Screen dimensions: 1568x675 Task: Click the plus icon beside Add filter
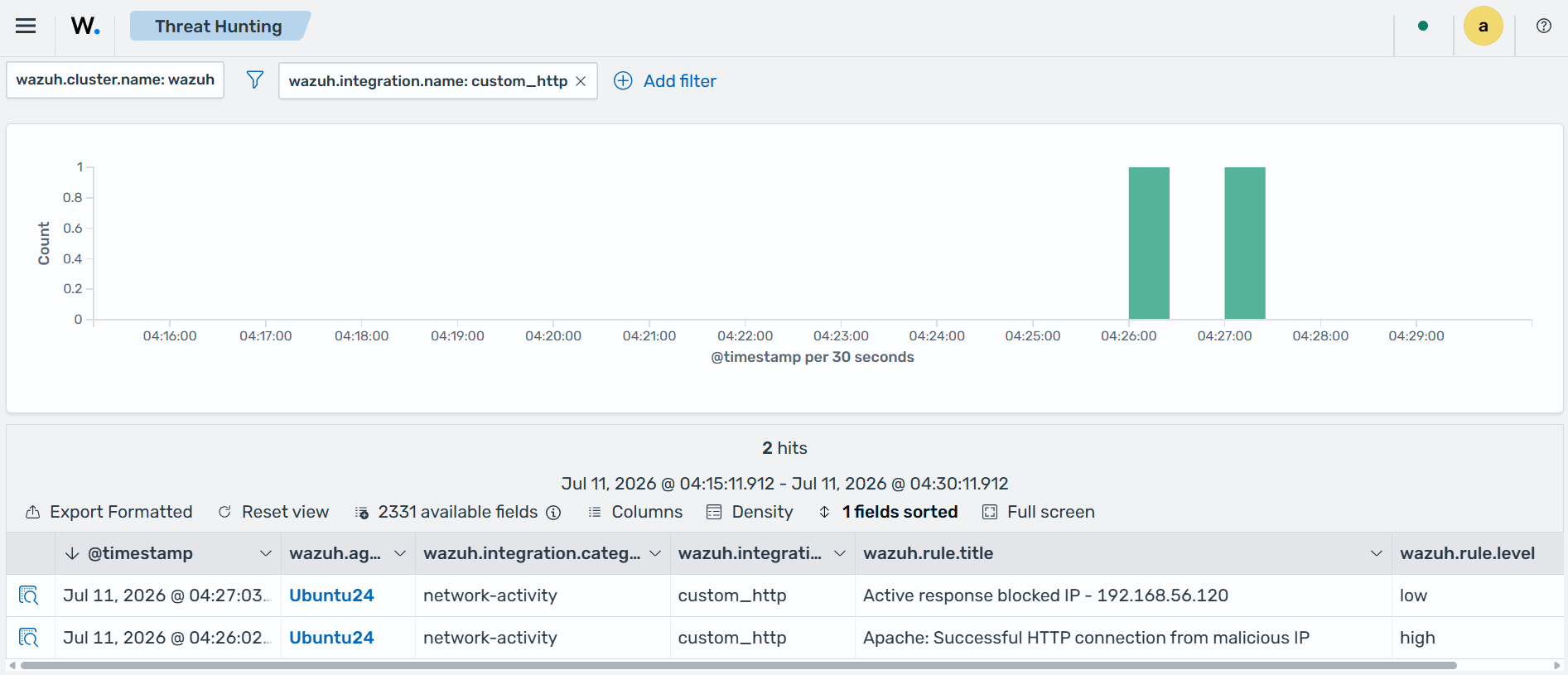(623, 80)
